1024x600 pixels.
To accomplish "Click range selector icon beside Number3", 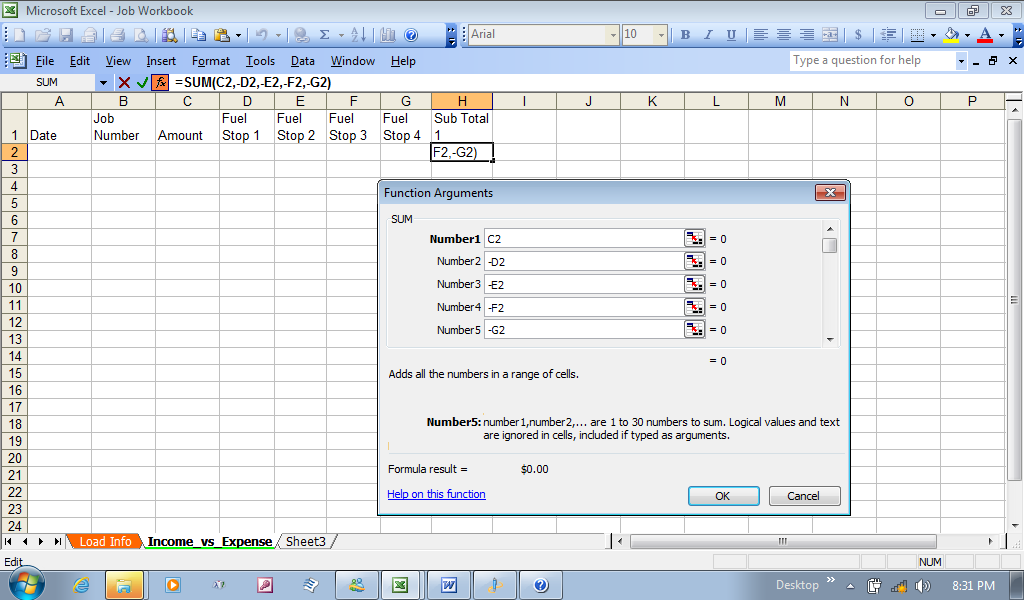I will (x=694, y=285).
